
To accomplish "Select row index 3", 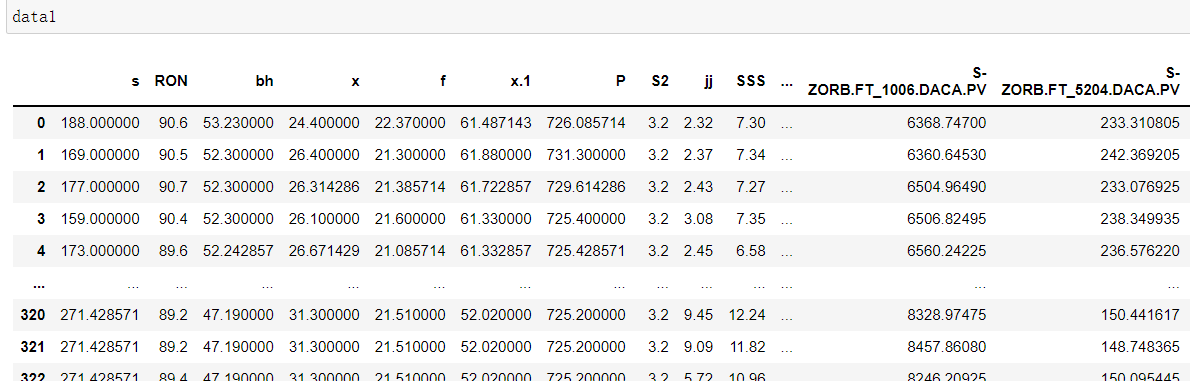I will click(42, 219).
